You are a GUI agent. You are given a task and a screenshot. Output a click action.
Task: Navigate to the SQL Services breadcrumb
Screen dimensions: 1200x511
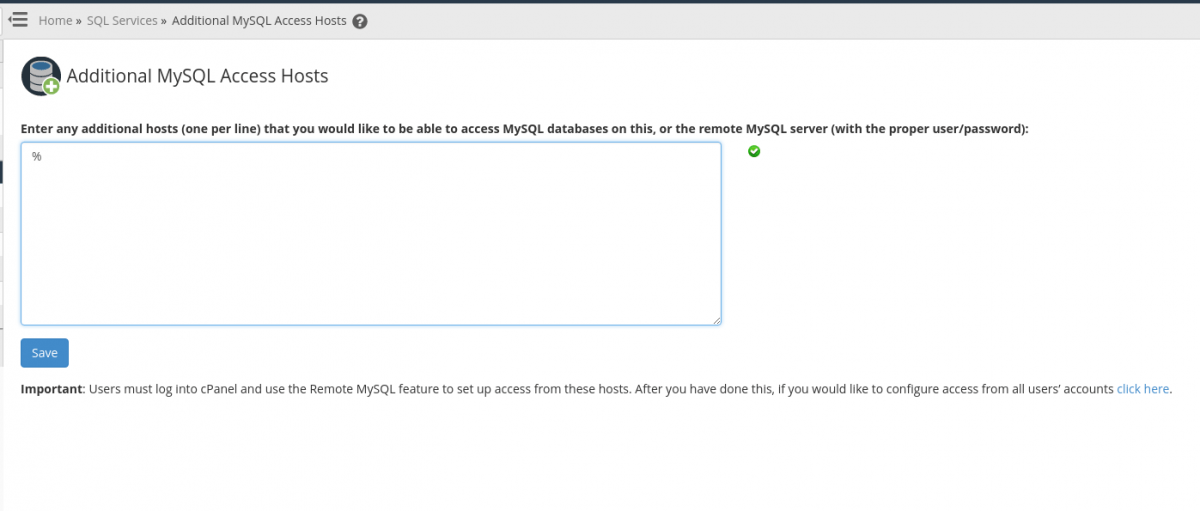tap(122, 21)
